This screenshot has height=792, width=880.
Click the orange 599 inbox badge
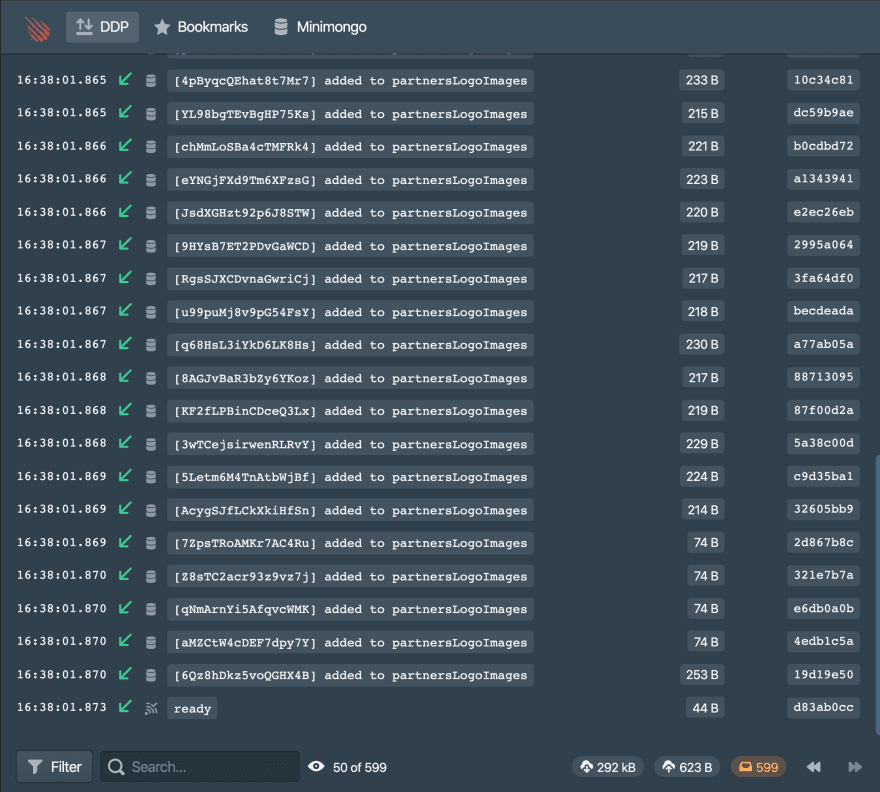point(758,767)
